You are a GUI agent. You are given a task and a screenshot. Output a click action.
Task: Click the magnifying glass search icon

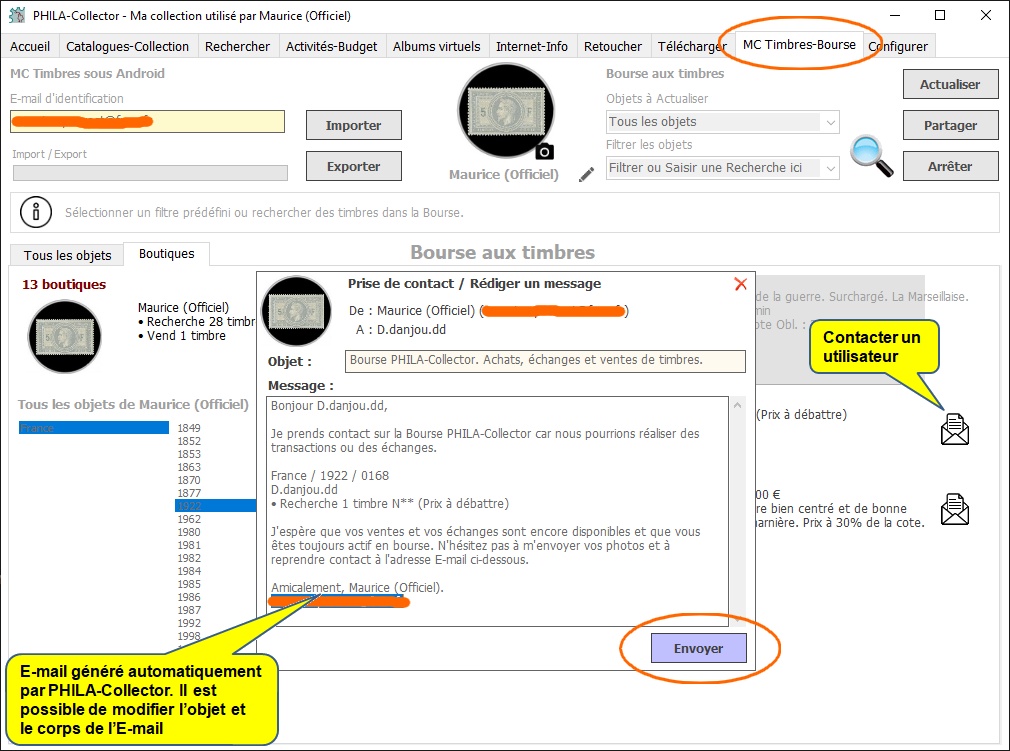point(872,155)
